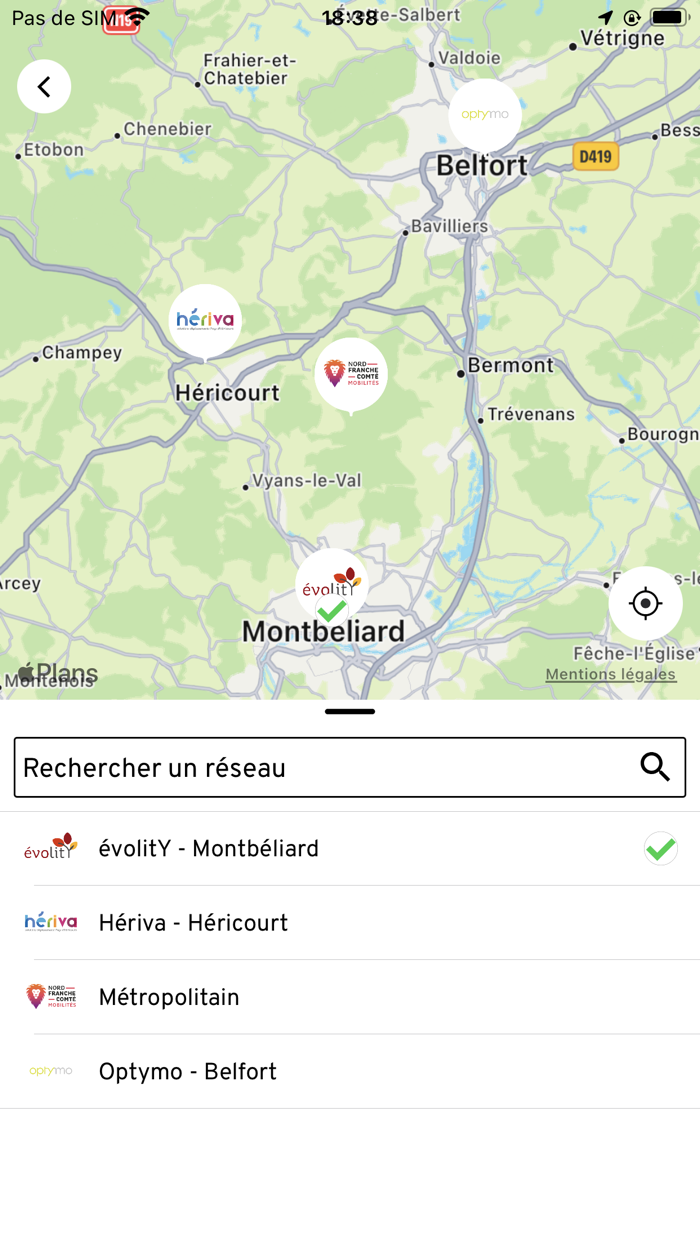Open the Mentions légales link
This screenshot has height=1244, width=700.
[x=610, y=674]
